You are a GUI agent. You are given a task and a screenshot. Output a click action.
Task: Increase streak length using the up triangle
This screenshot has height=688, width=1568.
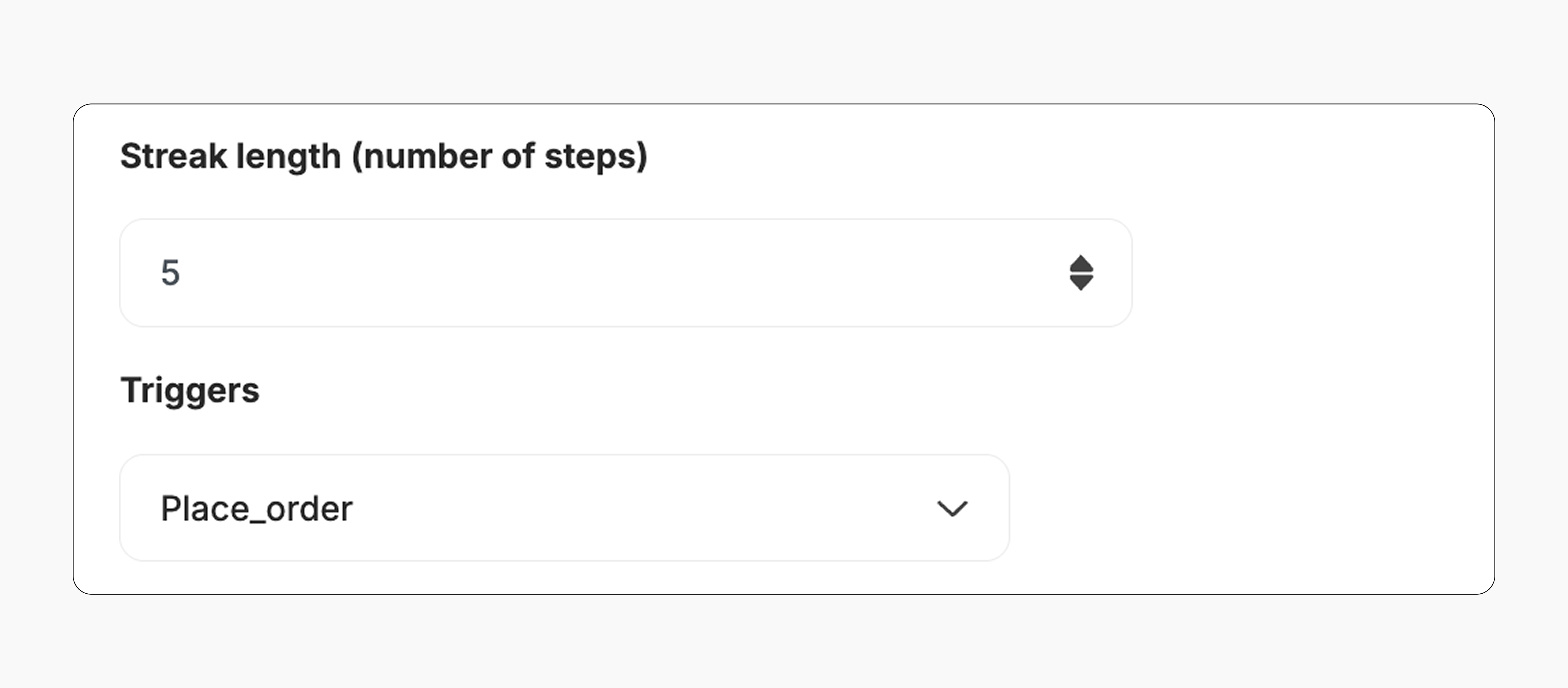[x=1081, y=264]
